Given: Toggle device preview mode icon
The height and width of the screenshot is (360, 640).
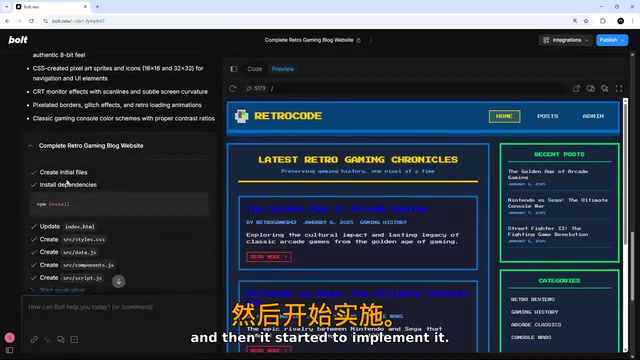Looking at the screenshot, I should (590, 88).
